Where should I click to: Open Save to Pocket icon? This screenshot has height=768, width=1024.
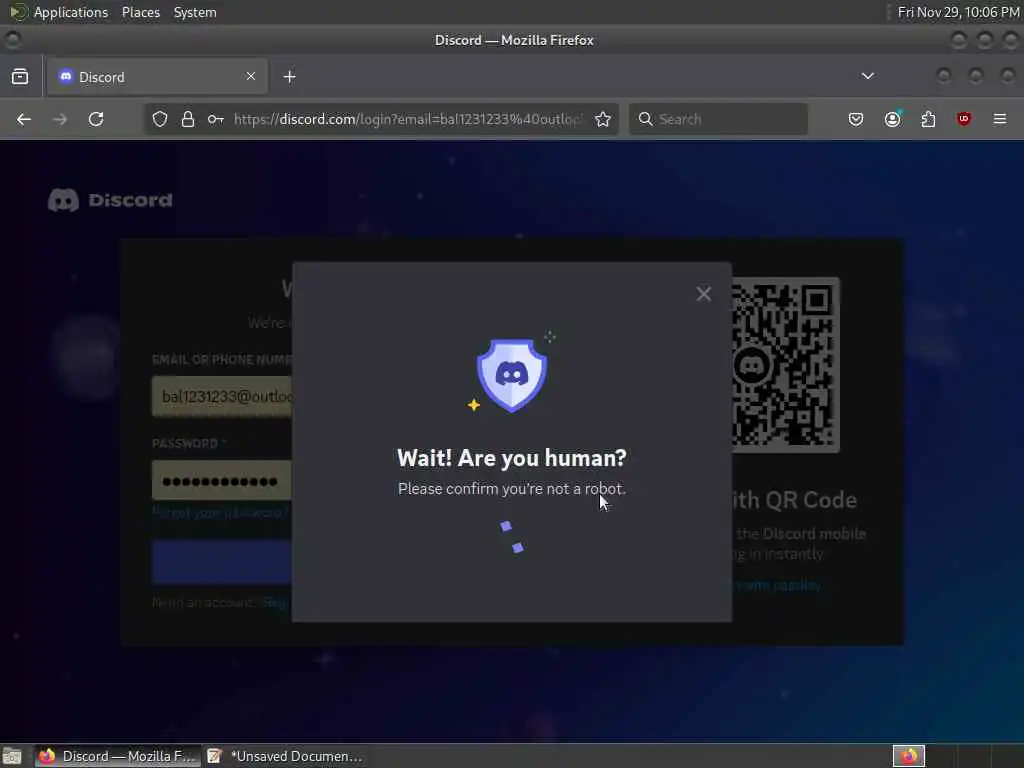point(856,119)
